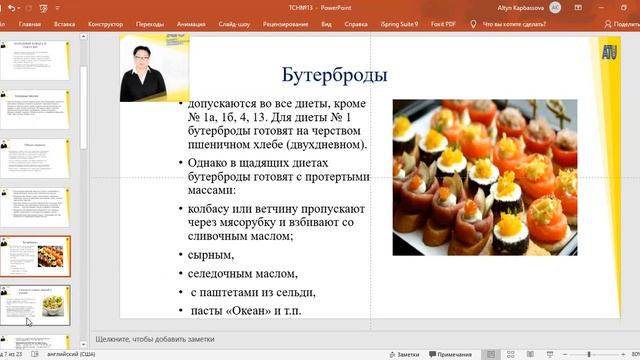
Task: Click slide counter '7 из 23' in status bar
Action: pyautogui.click(x=11, y=354)
